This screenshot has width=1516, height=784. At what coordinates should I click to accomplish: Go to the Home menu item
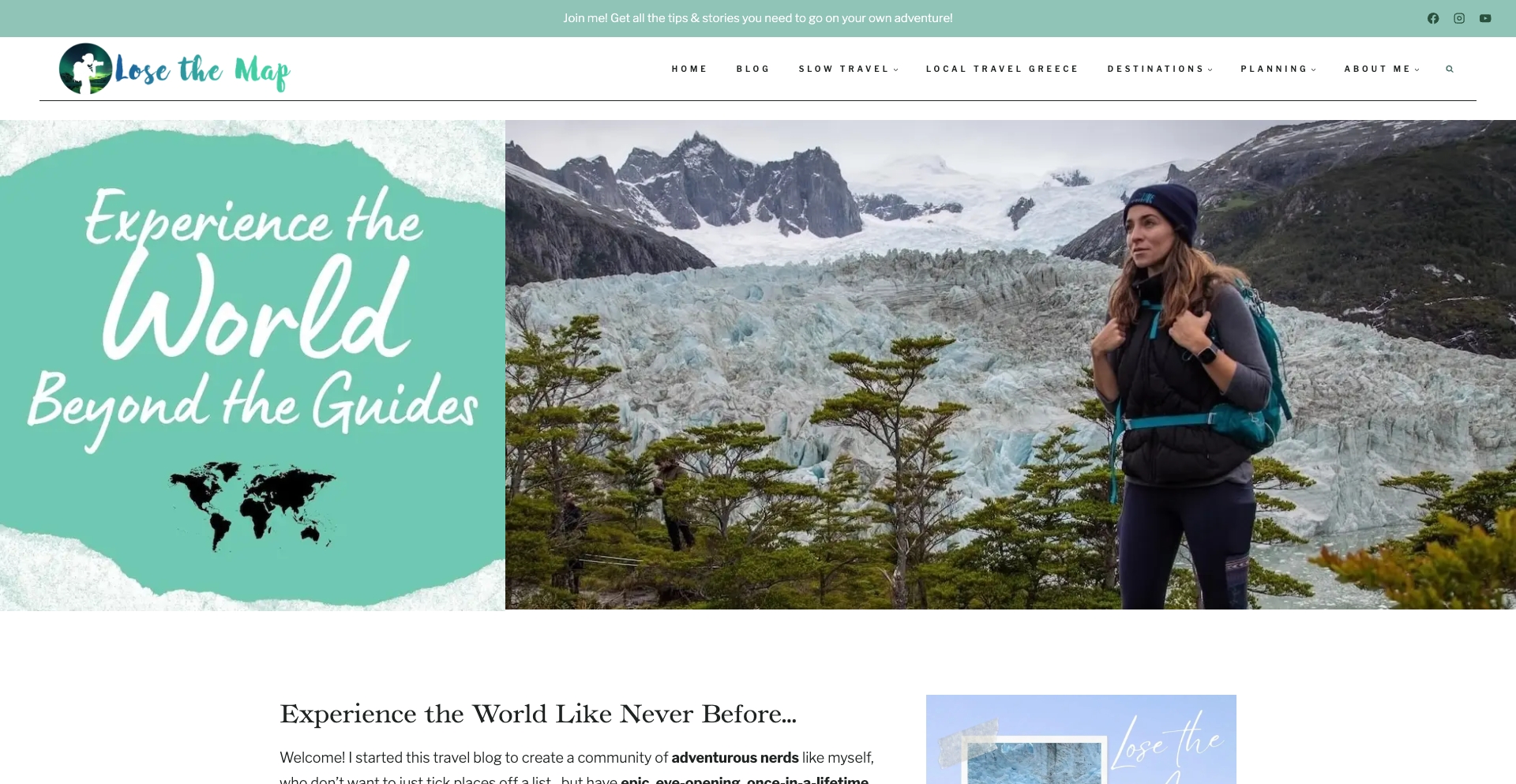coord(689,69)
